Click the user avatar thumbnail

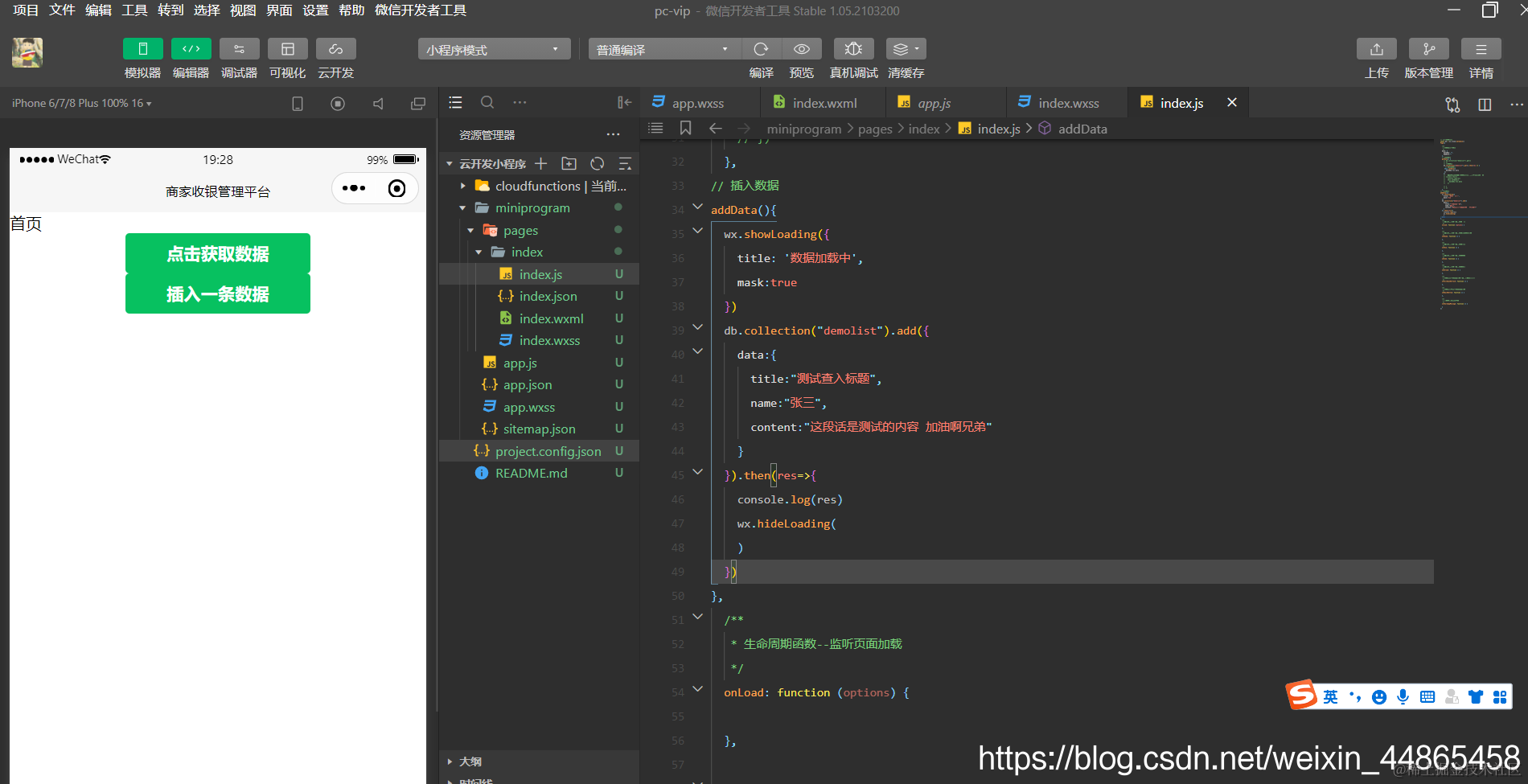pyautogui.click(x=27, y=52)
